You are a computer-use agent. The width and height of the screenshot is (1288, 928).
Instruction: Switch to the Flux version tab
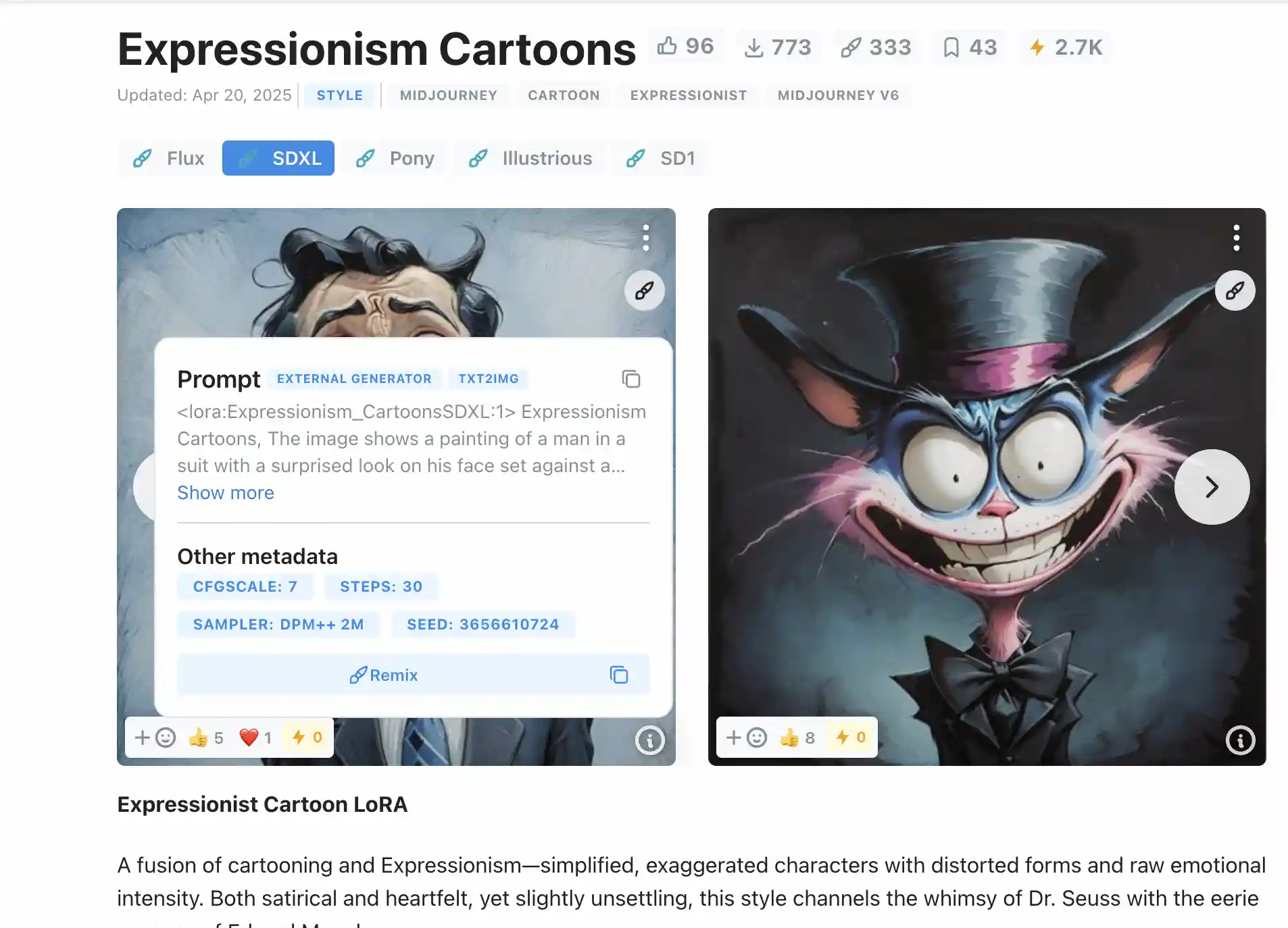(x=169, y=158)
